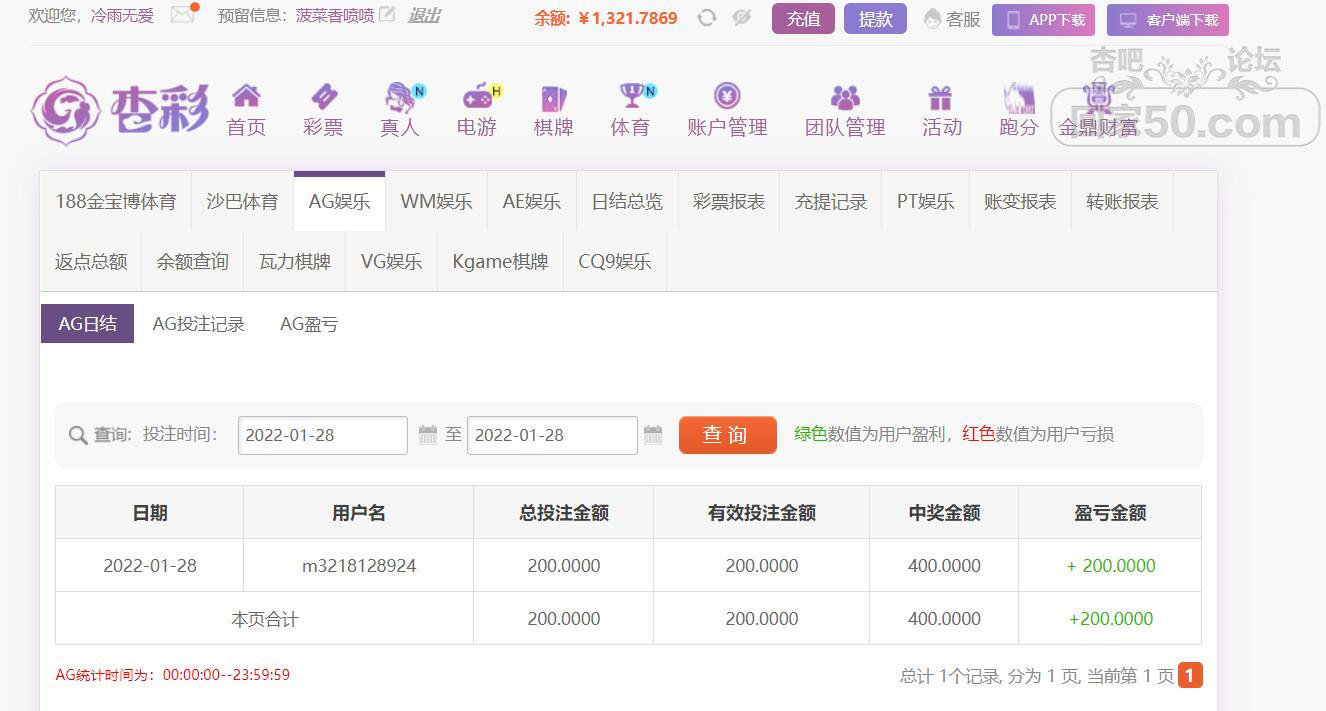Viewport: 1326px width, 711px height.
Task: Switch to the 沙巴体育 tab
Action: pyautogui.click(x=242, y=201)
